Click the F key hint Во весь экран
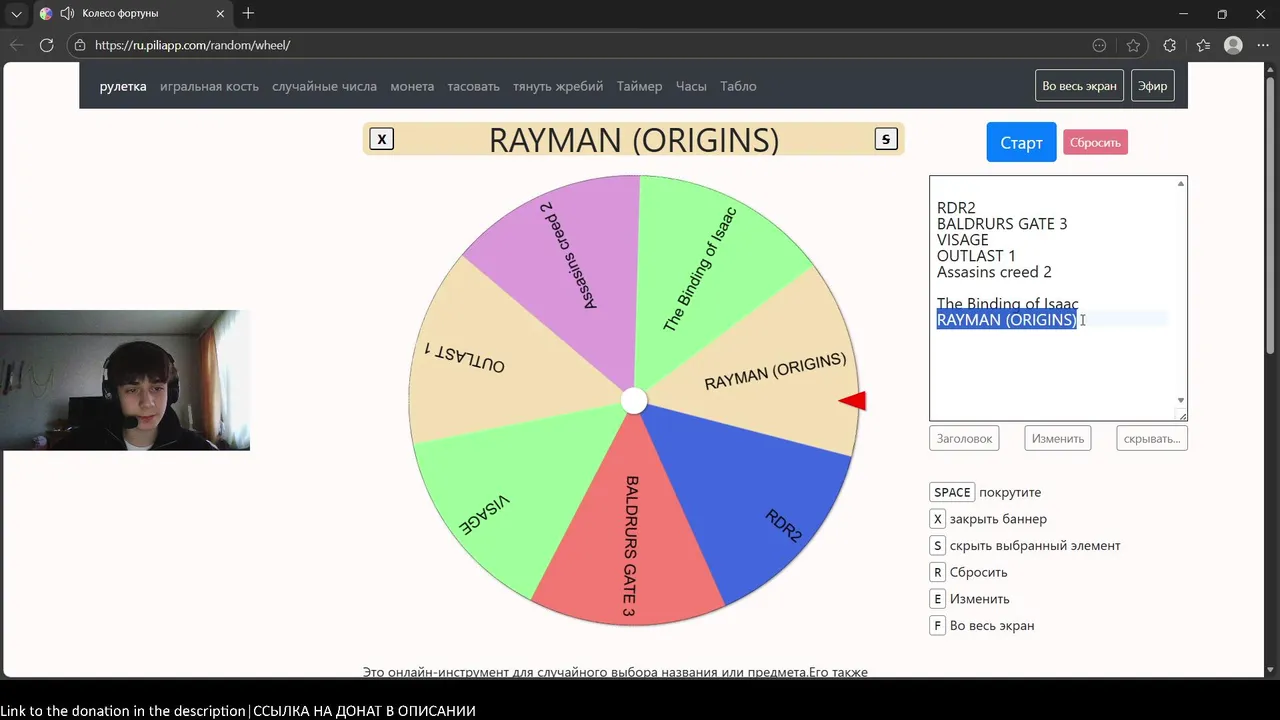This screenshot has width=1280, height=720. pos(937,625)
